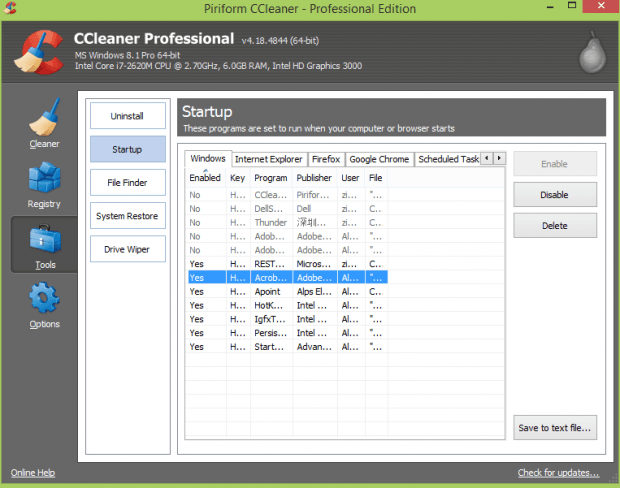Select the Thunder startup row
Viewport: 620px width, 488px height.
(287, 223)
